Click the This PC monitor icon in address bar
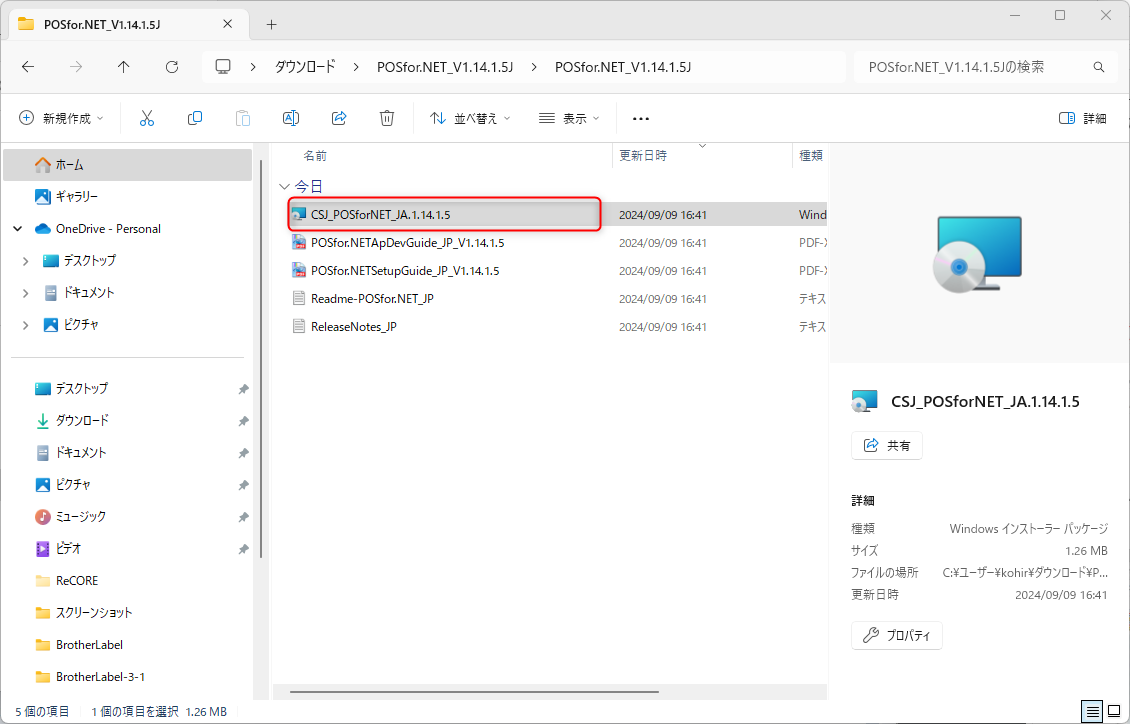1130x724 pixels. pyautogui.click(x=223, y=67)
